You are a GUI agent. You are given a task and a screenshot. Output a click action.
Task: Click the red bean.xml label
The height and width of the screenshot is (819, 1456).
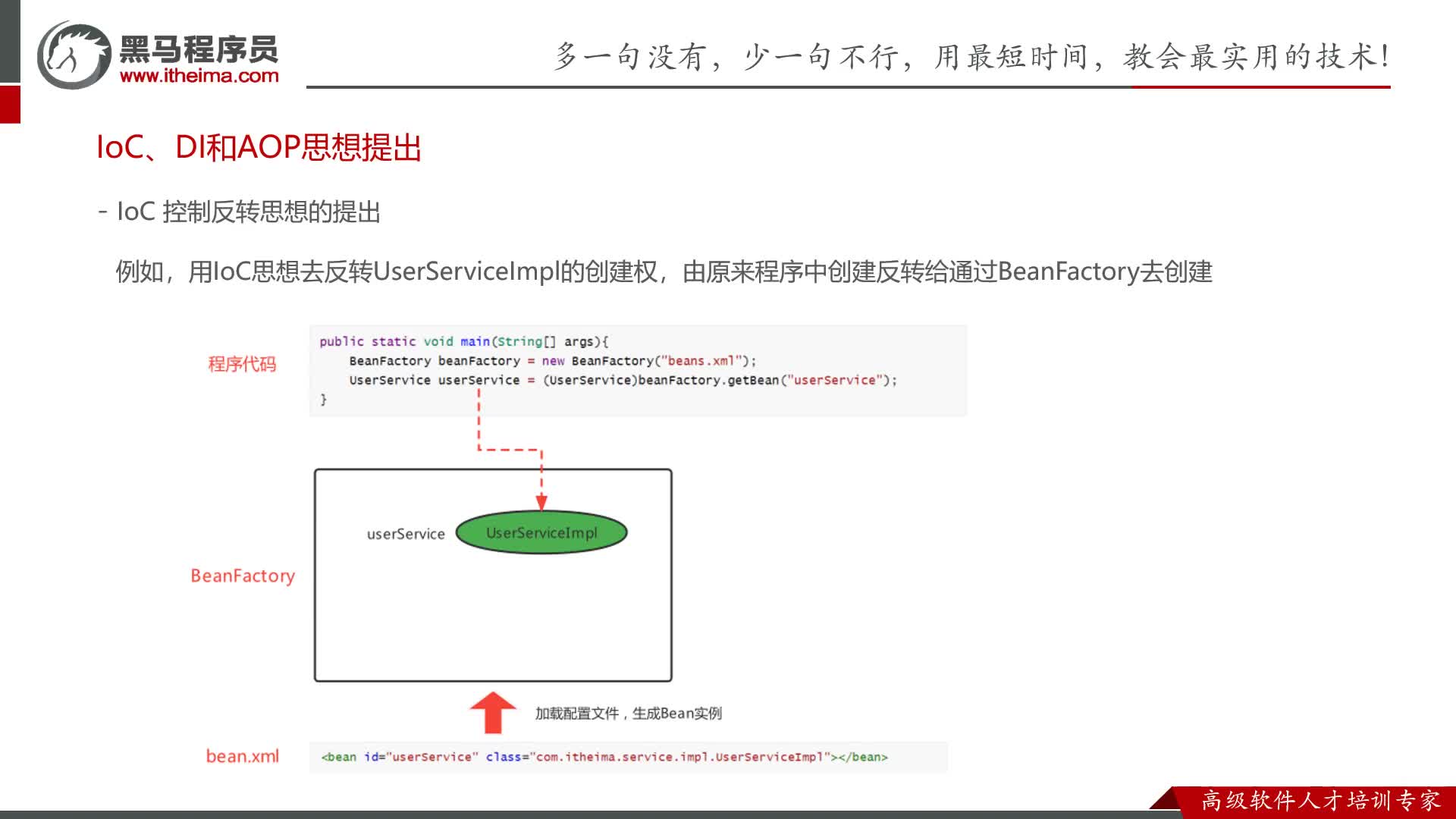pyautogui.click(x=243, y=756)
